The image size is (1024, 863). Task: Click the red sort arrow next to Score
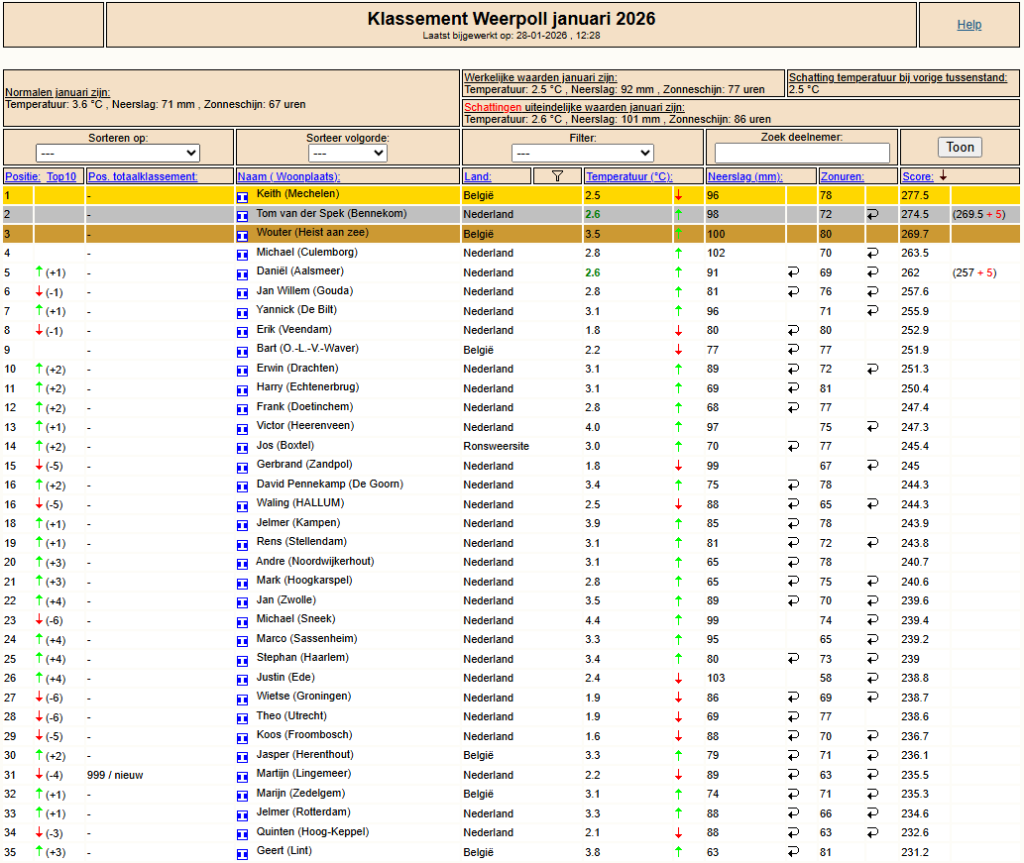click(x=943, y=176)
